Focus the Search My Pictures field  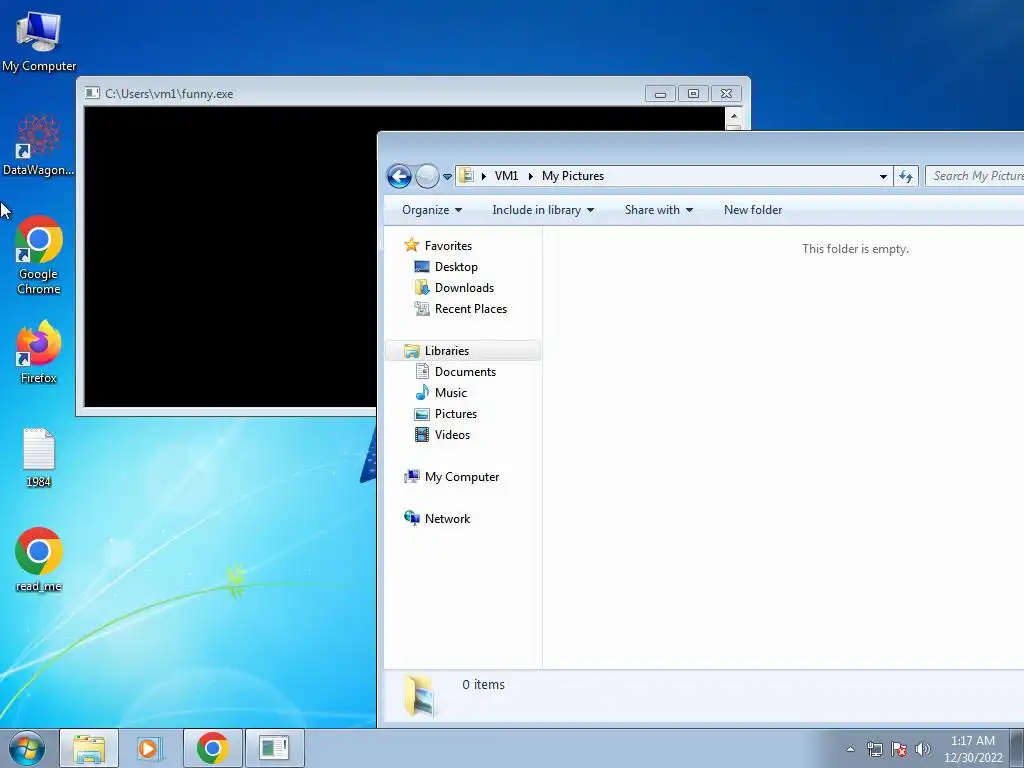pos(974,176)
